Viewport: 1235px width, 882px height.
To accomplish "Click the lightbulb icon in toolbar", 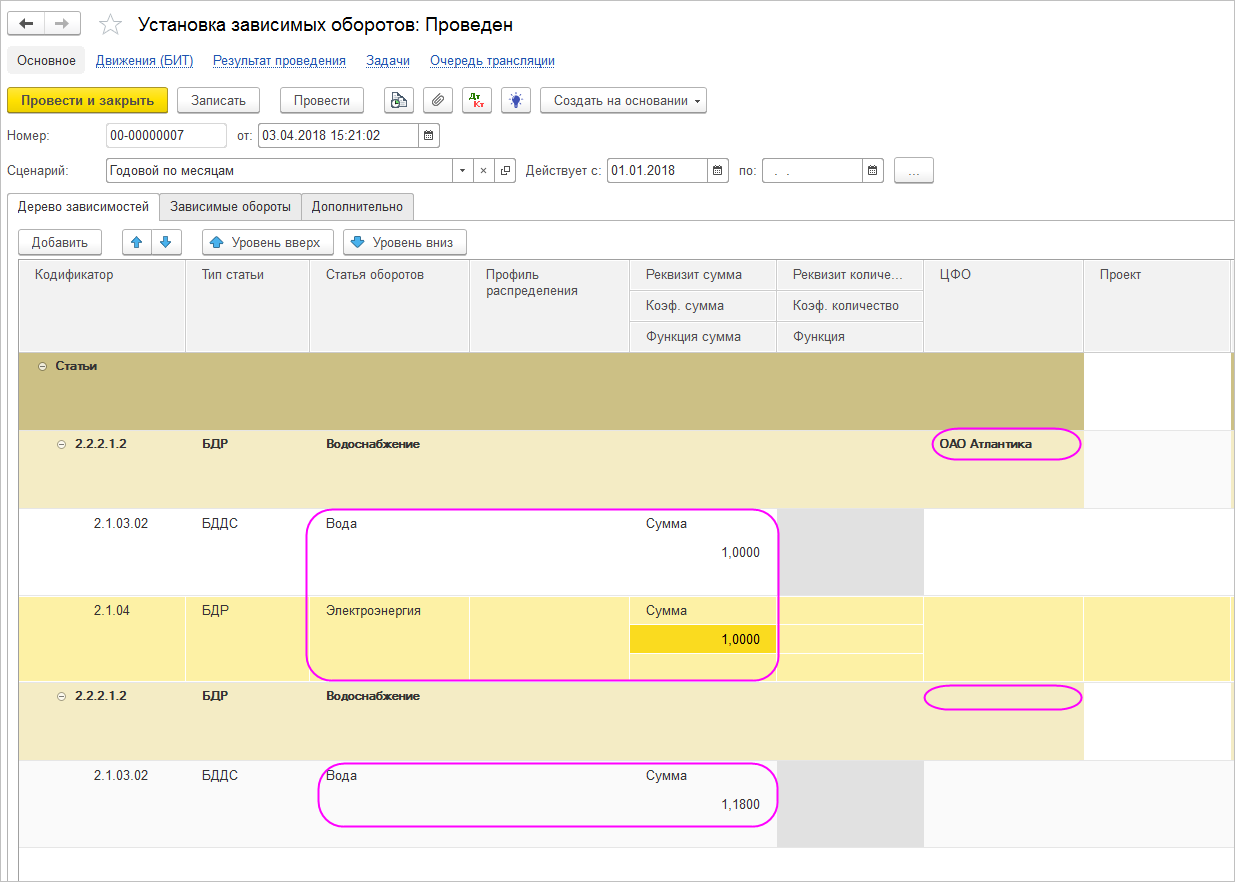I will pyautogui.click(x=515, y=100).
